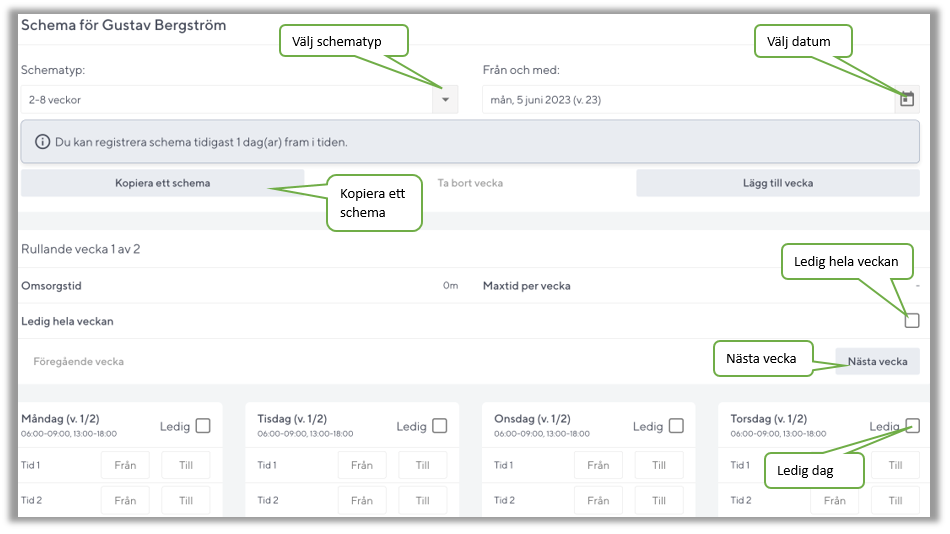Click the 'Kopiera ett schema' button
Image resolution: width=950 pixels, height=534 pixels.
click(x=162, y=183)
